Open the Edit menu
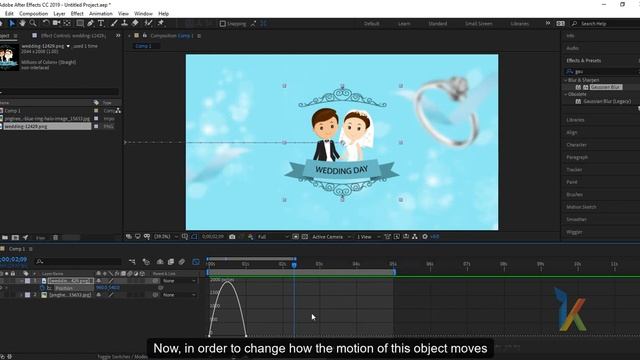Viewport: 640px width, 360px height. (9, 13)
